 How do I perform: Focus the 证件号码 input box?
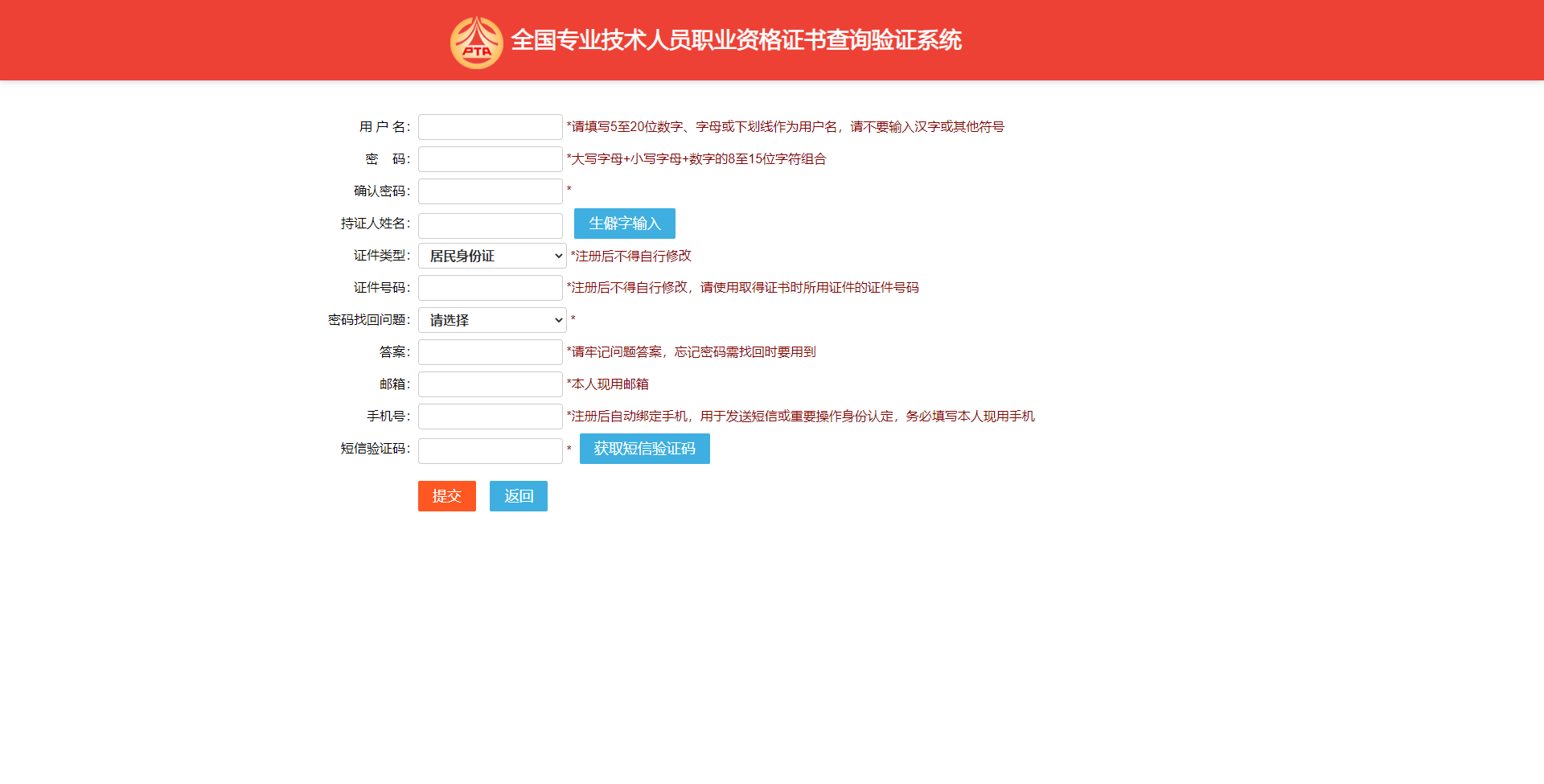click(x=490, y=287)
